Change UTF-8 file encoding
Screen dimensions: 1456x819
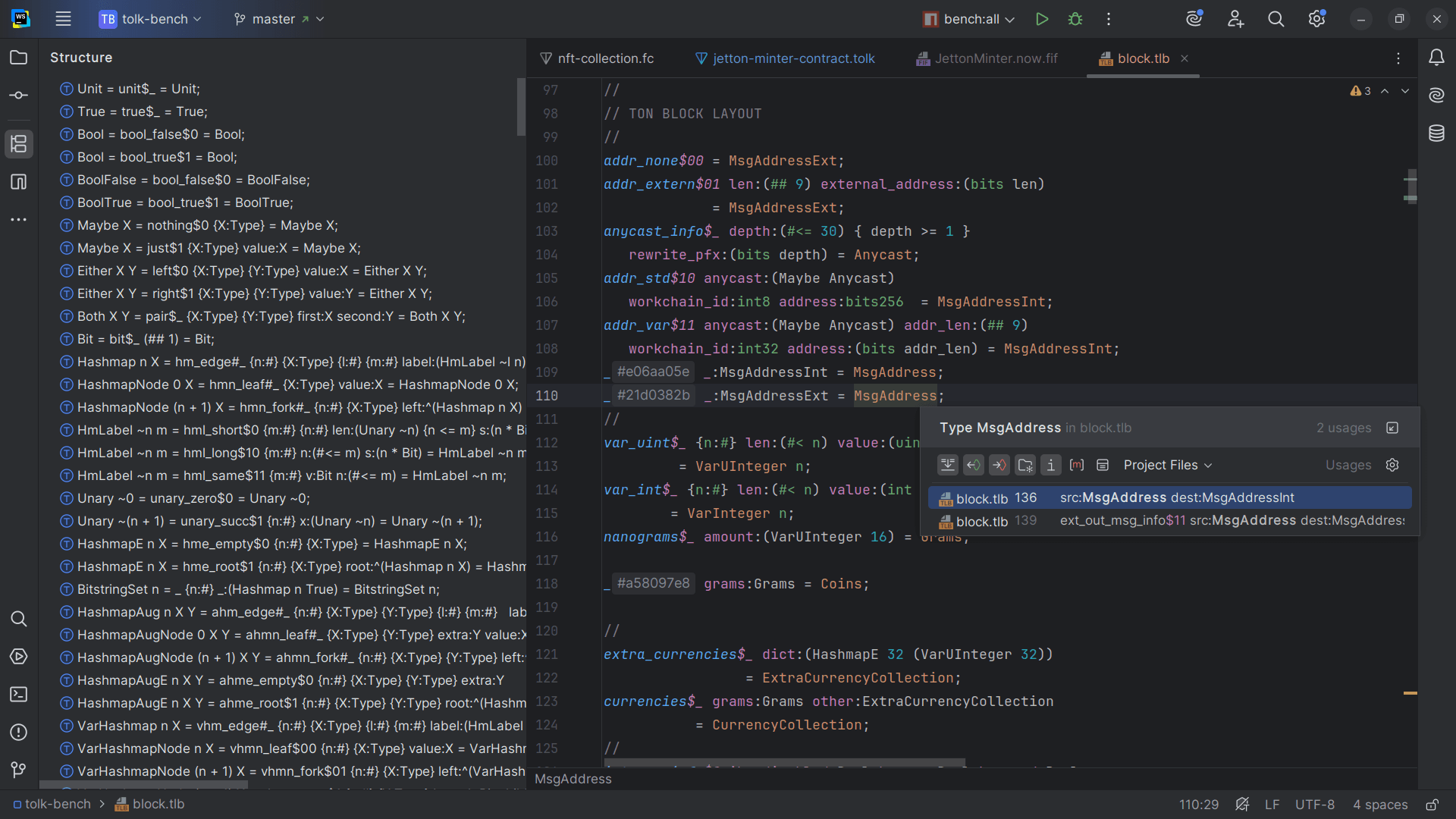(1315, 805)
